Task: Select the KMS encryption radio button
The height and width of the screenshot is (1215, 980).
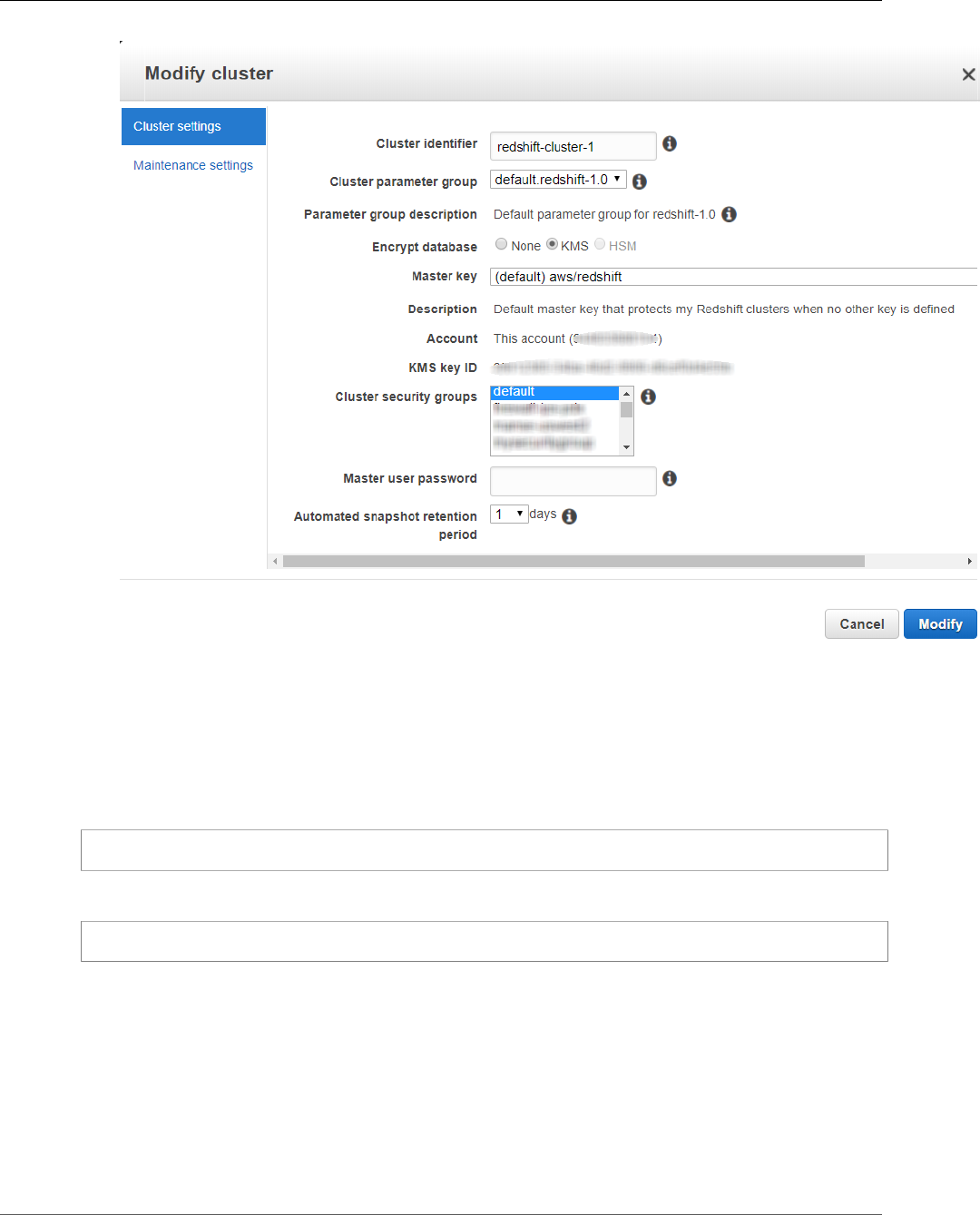Action: 552,244
